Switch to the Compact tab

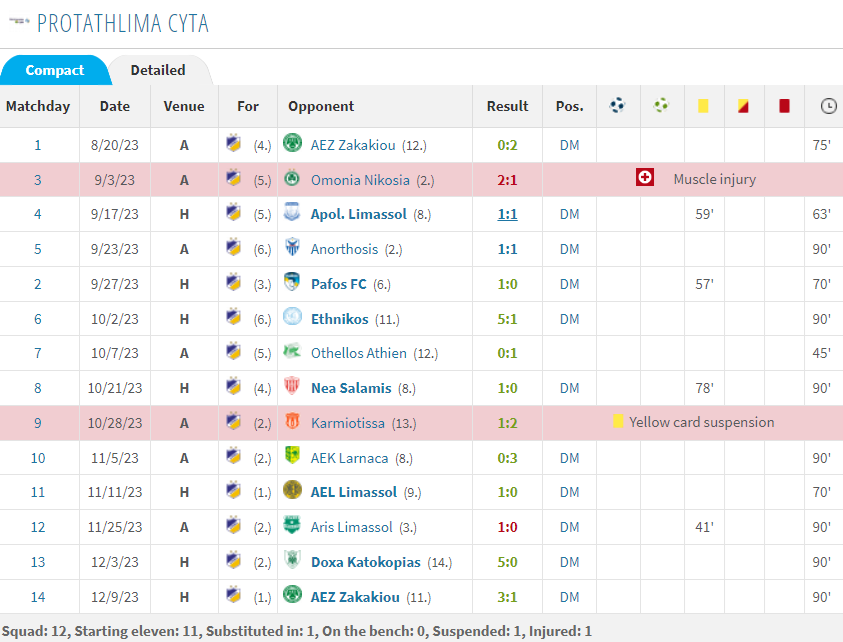(55, 70)
